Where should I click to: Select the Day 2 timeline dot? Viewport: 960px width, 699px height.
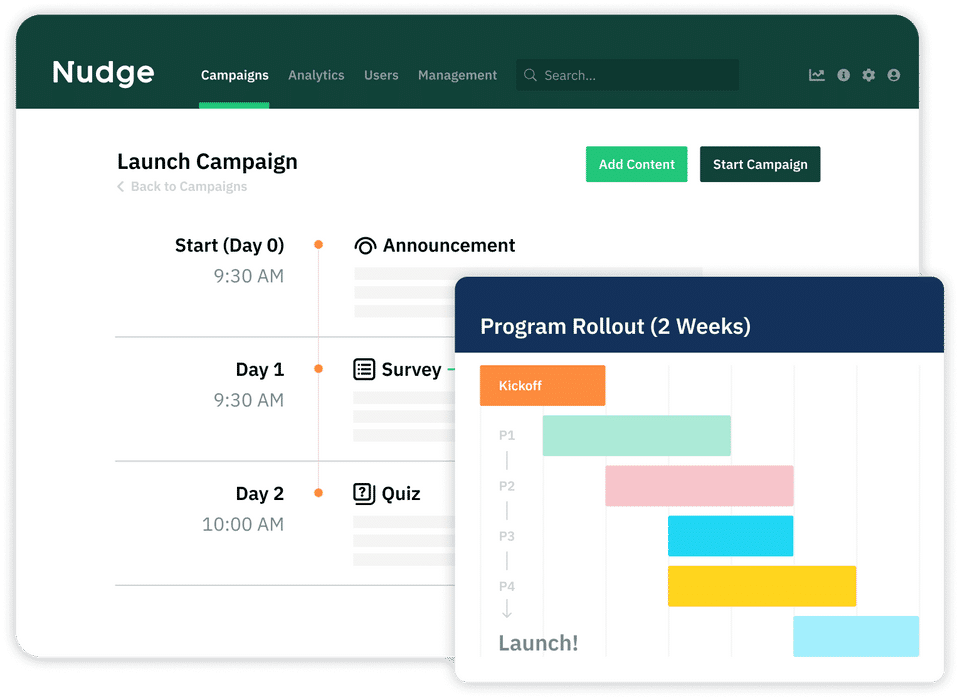318,493
